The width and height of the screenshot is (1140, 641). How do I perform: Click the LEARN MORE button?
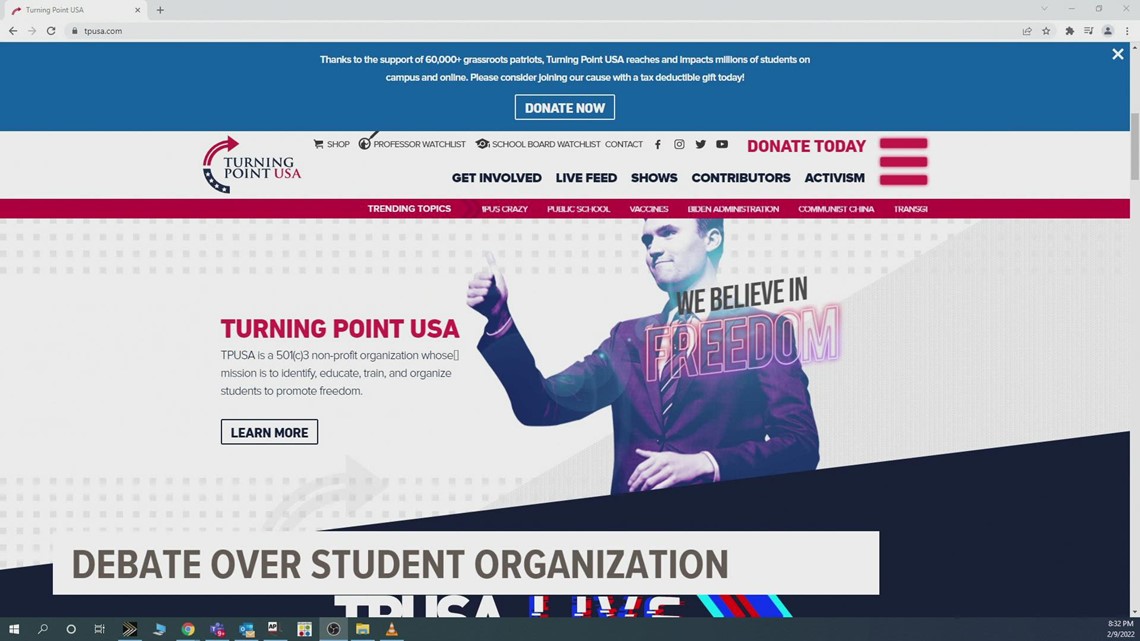coord(270,432)
